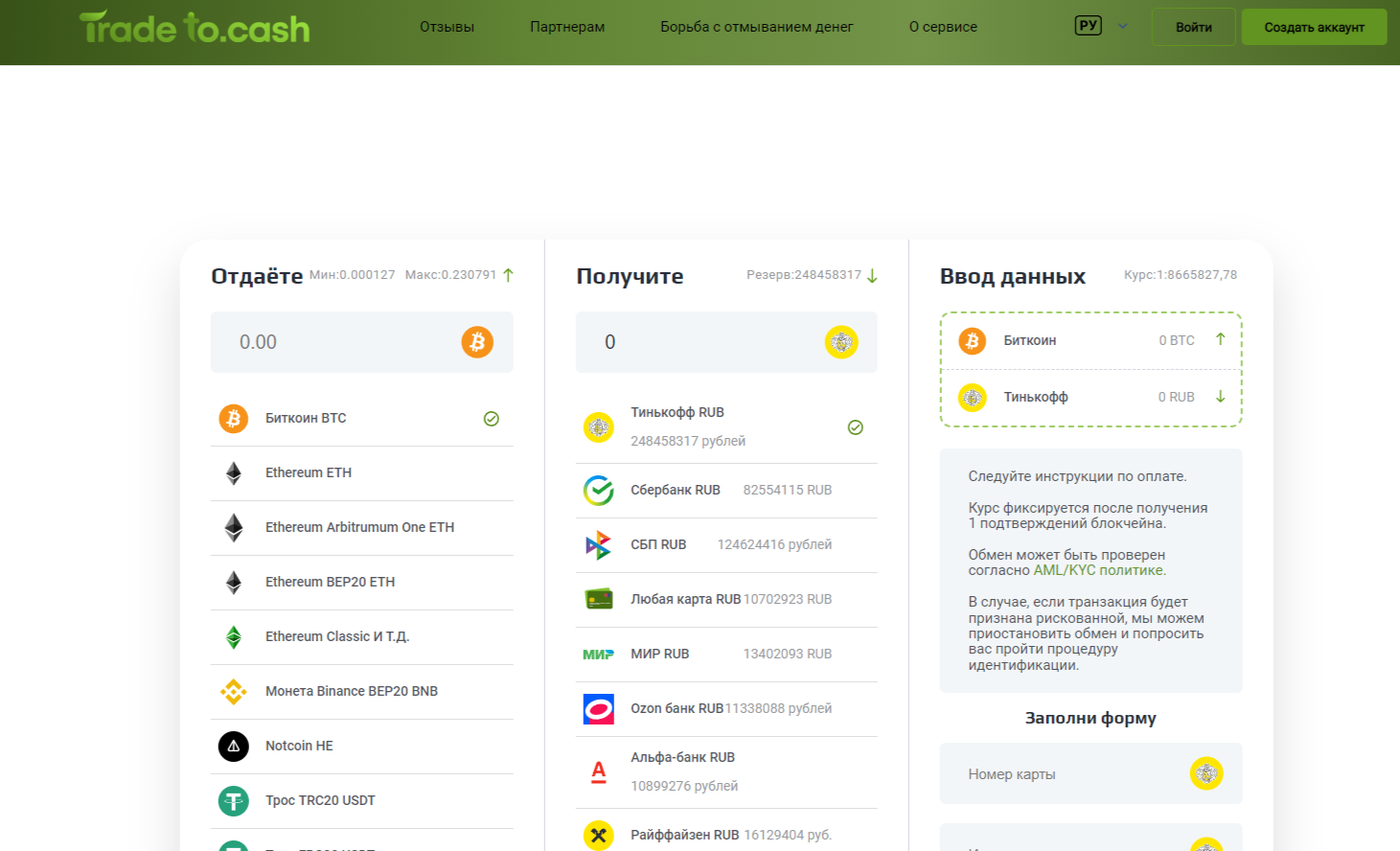Click the black Notcoin icon
Image resolution: width=1400 pixels, height=851 pixels.
233,747
